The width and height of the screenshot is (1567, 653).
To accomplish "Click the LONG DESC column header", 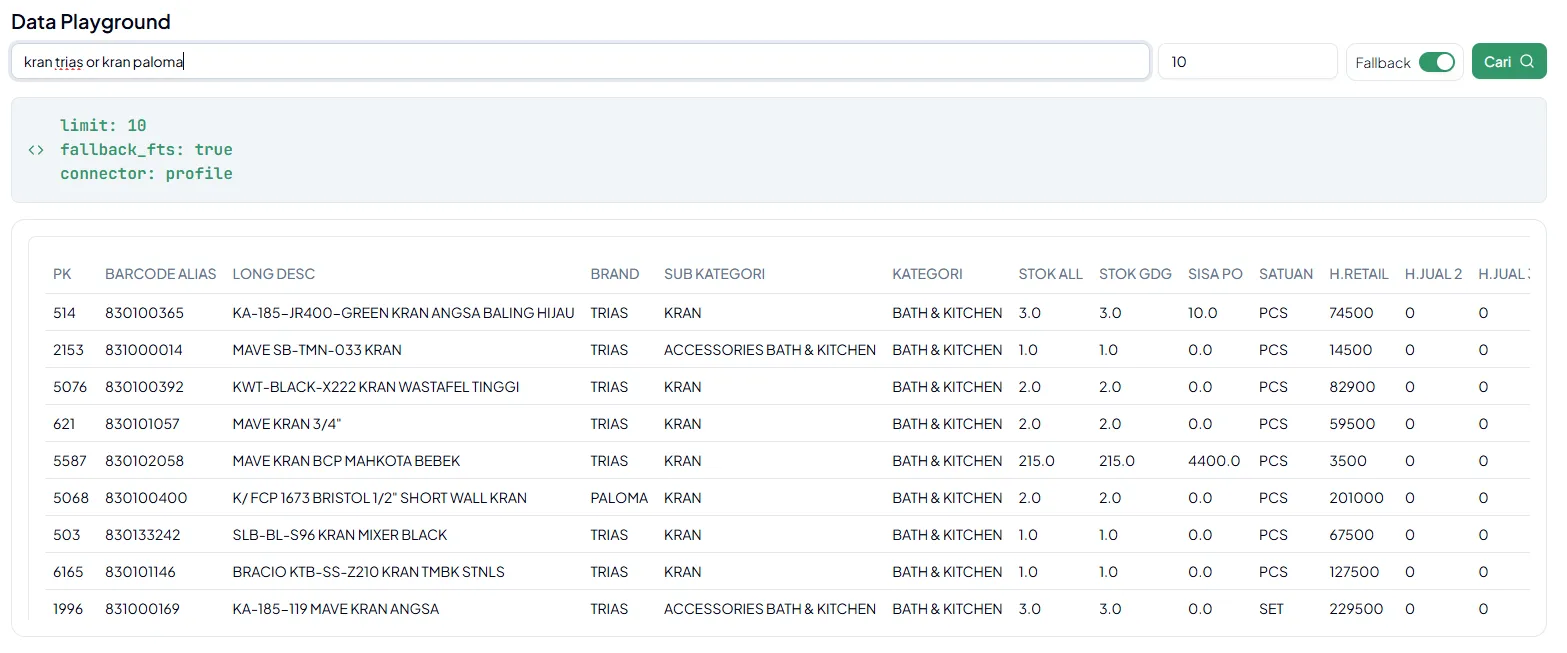I will [x=273, y=274].
